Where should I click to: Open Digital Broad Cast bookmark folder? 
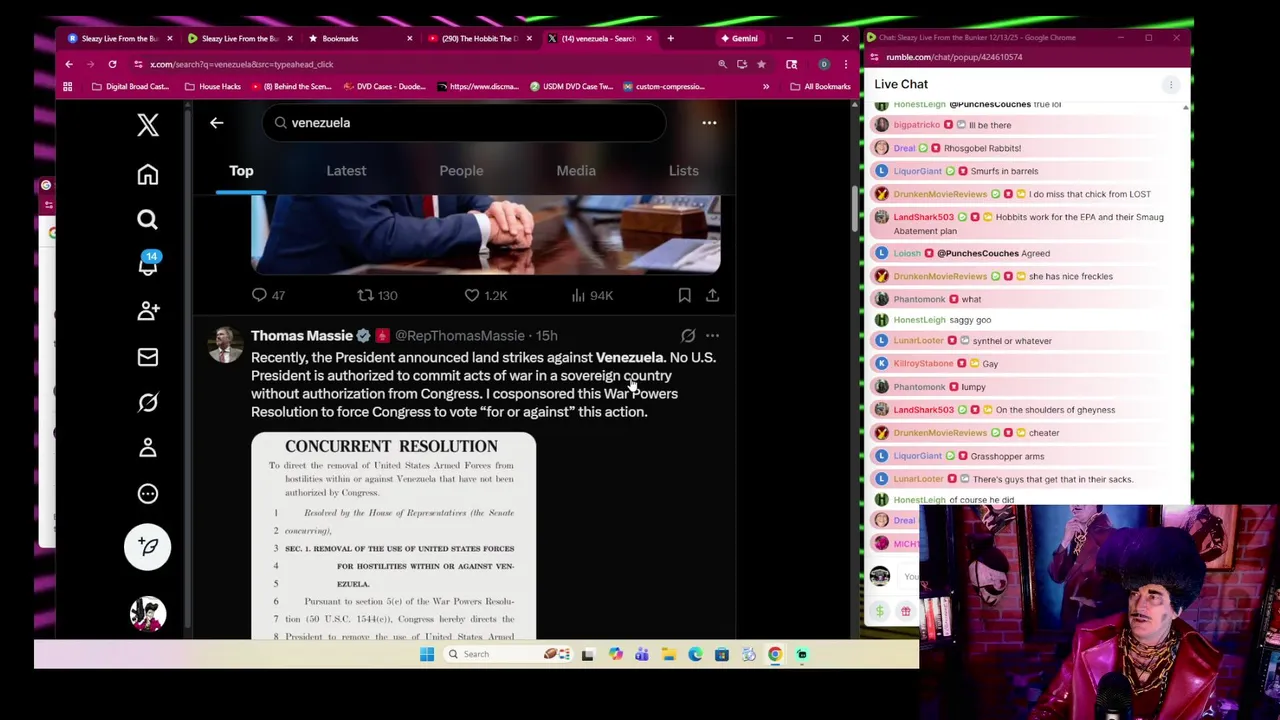130,87
